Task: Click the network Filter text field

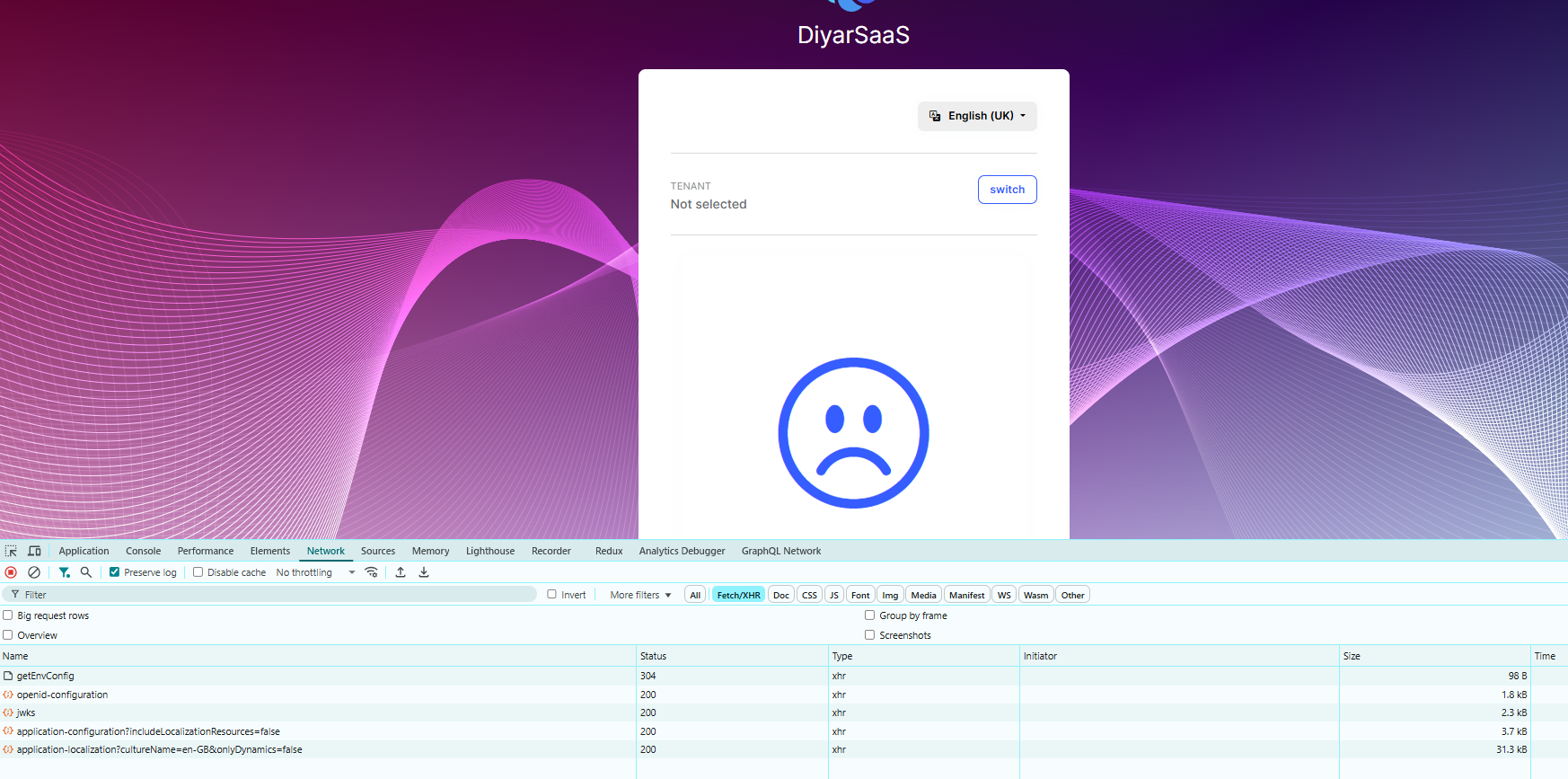Action: point(269,595)
